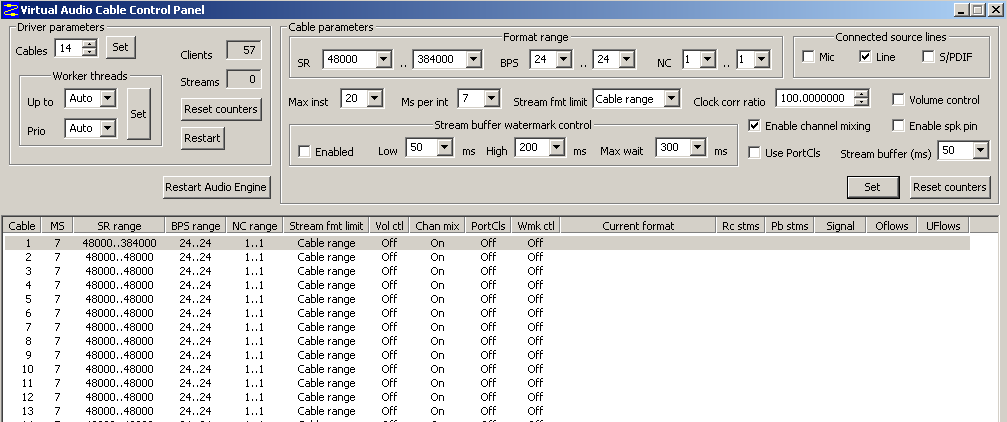This screenshot has height=422, width=1007.
Task: Open the maximum SR dropdown showing 384000
Action: click(x=474, y=60)
